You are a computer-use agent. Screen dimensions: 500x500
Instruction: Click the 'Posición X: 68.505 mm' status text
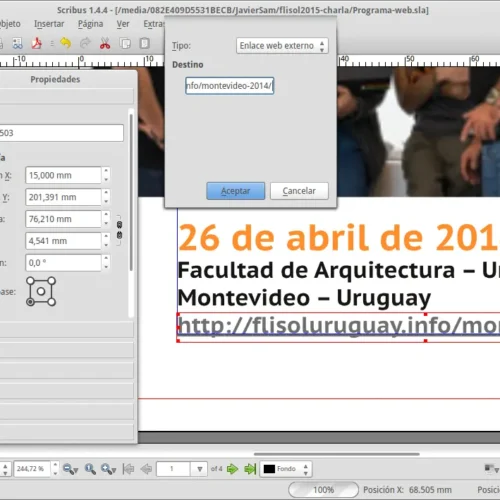[407, 490]
